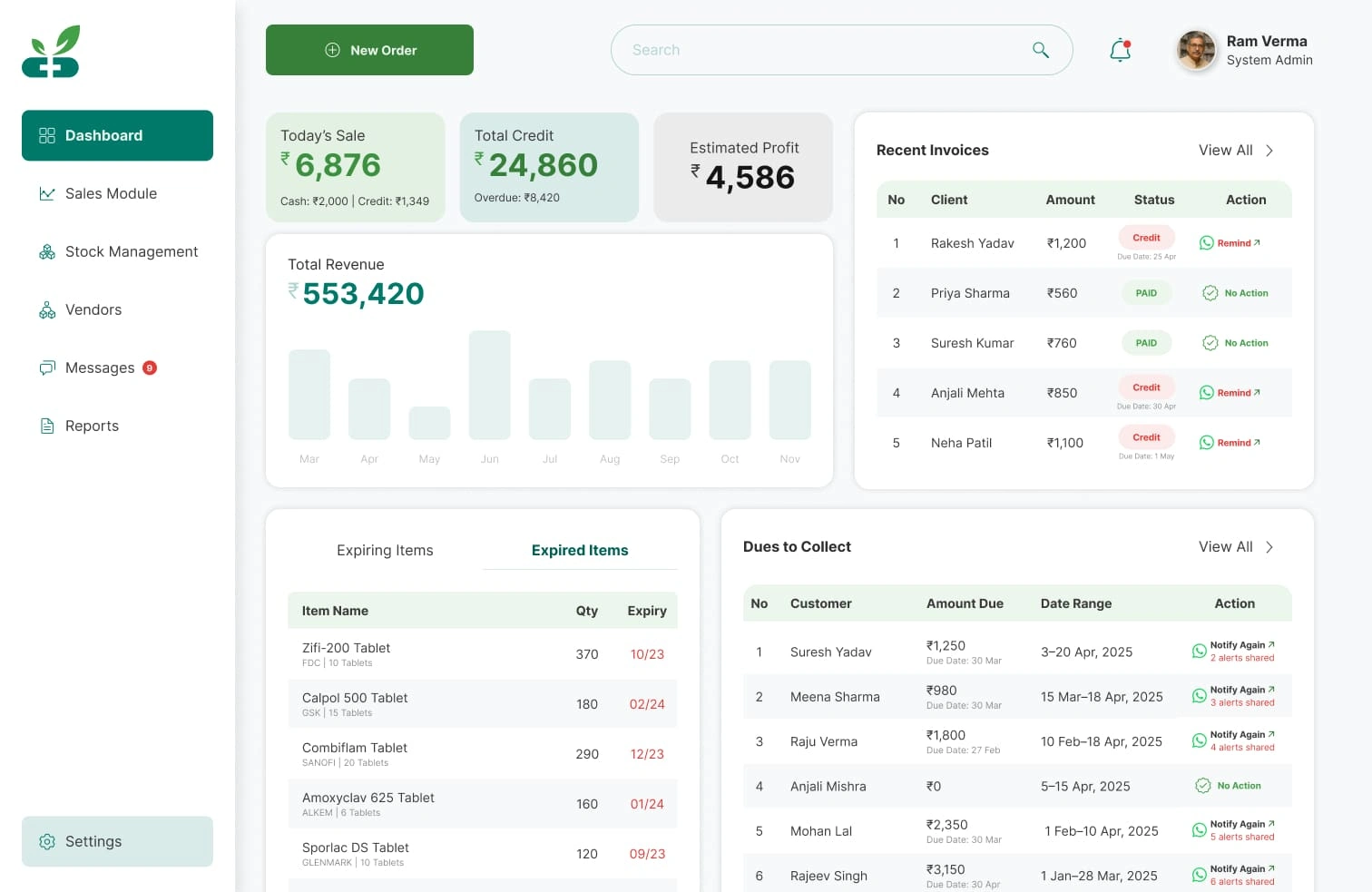Click WhatsApp icon for Anjali Mehta
The width and height of the screenshot is (1372, 892).
[x=1206, y=393]
